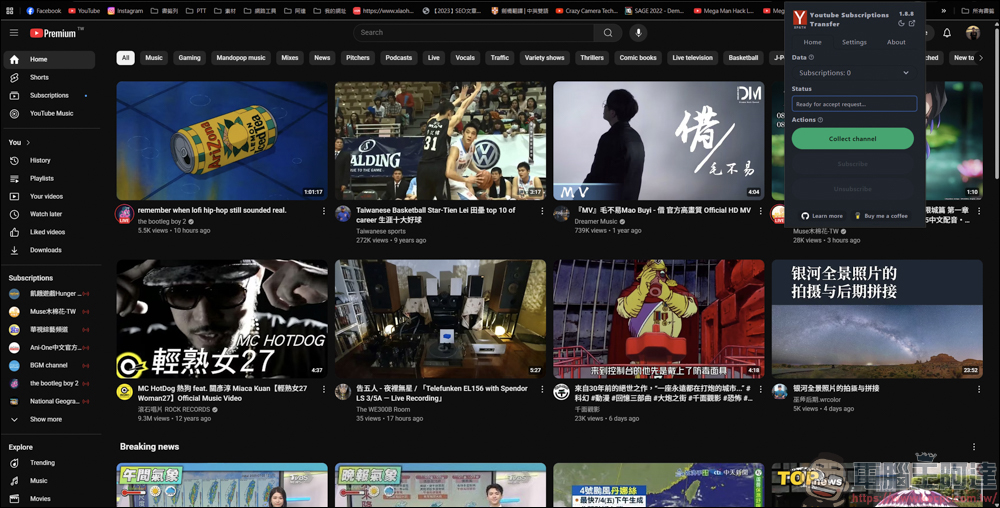Open Subscriptions in the sidebar

[49, 96]
